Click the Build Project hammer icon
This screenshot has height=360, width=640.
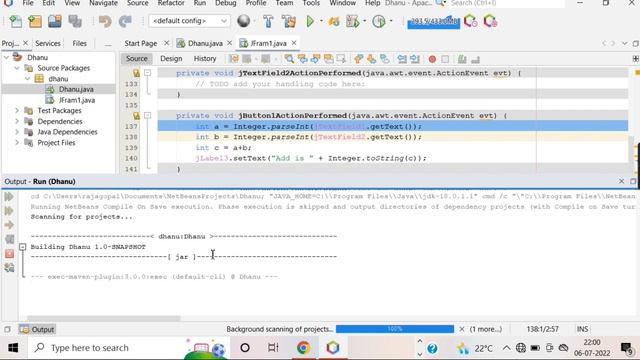268,21
